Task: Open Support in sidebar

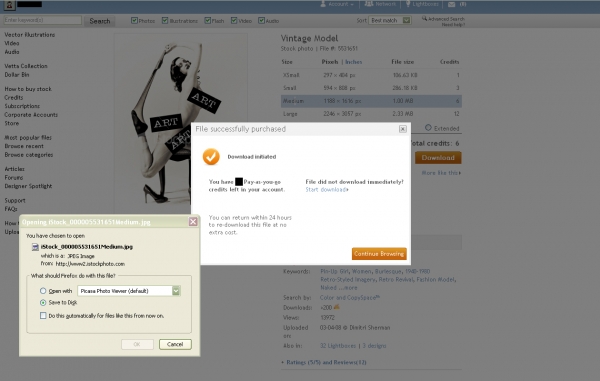Action: pyautogui.click(x=15, y=200)
